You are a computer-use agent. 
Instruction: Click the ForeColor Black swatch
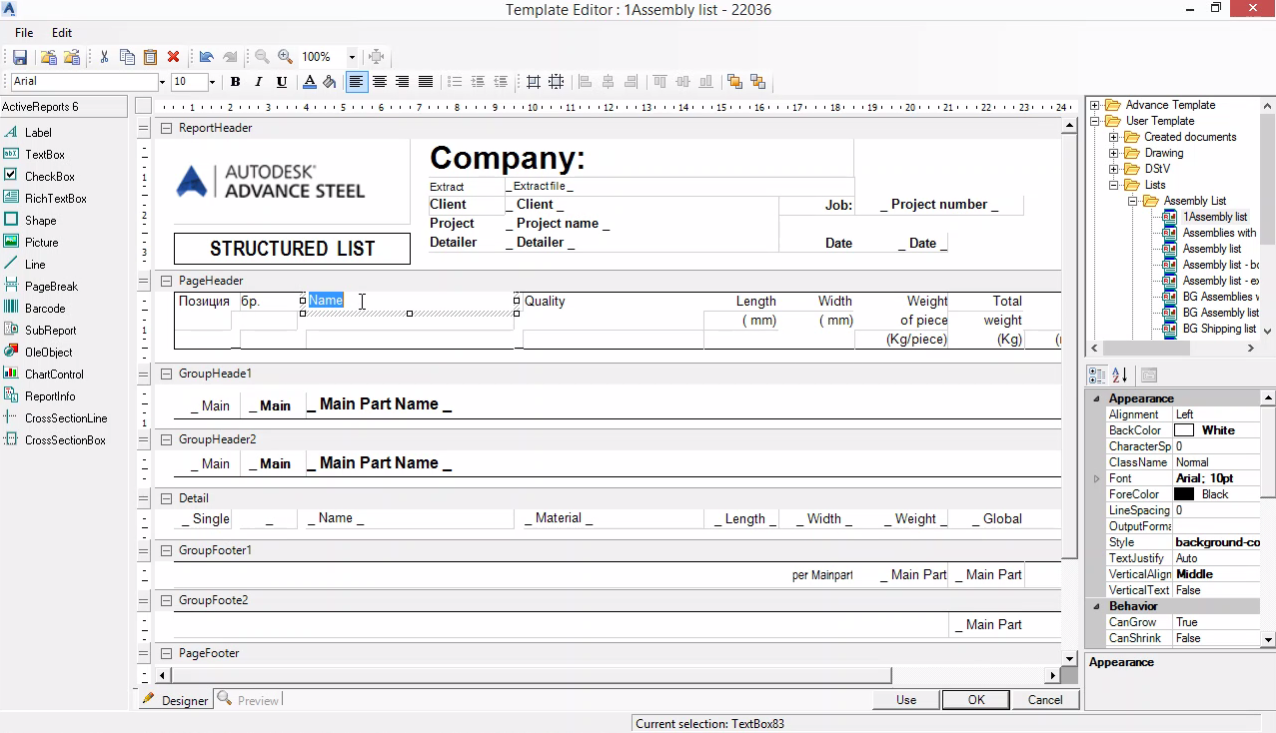(1184, 494)
